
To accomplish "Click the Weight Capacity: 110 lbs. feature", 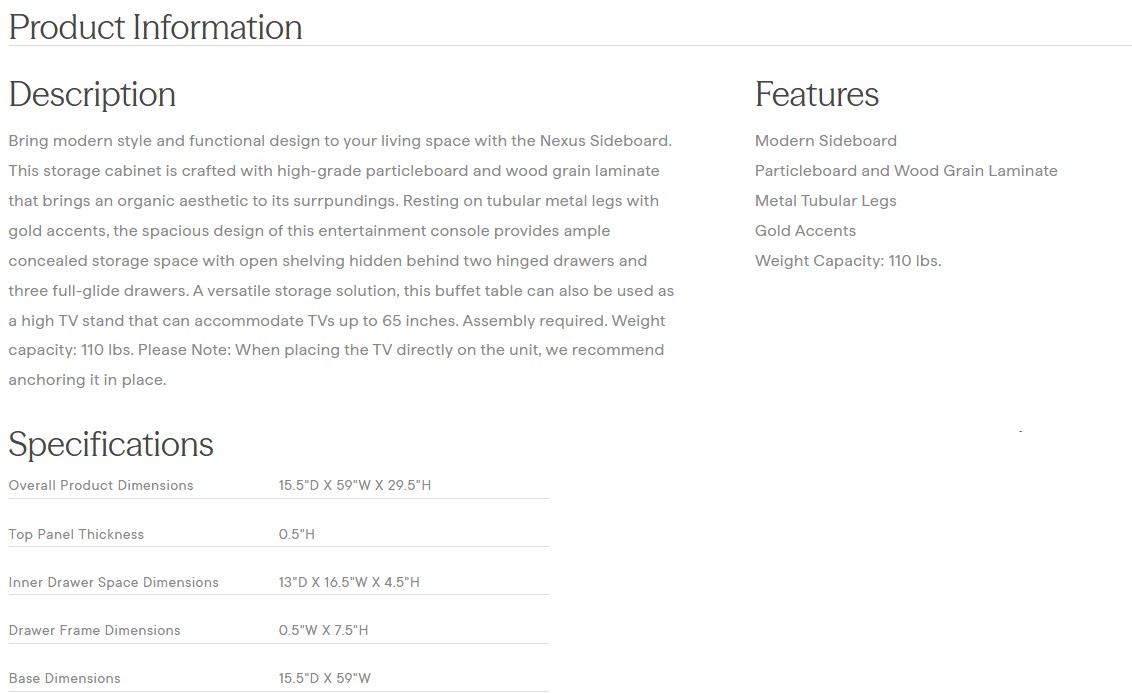I will [847, 261].
